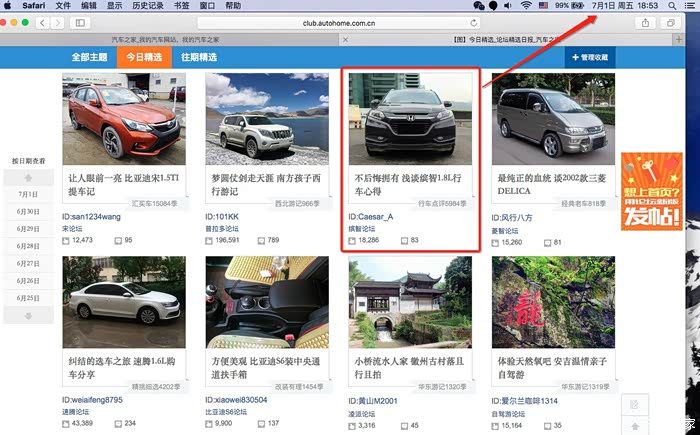
Task: Open the white Prado lake thumbnail
Action: tap(267, 119)
